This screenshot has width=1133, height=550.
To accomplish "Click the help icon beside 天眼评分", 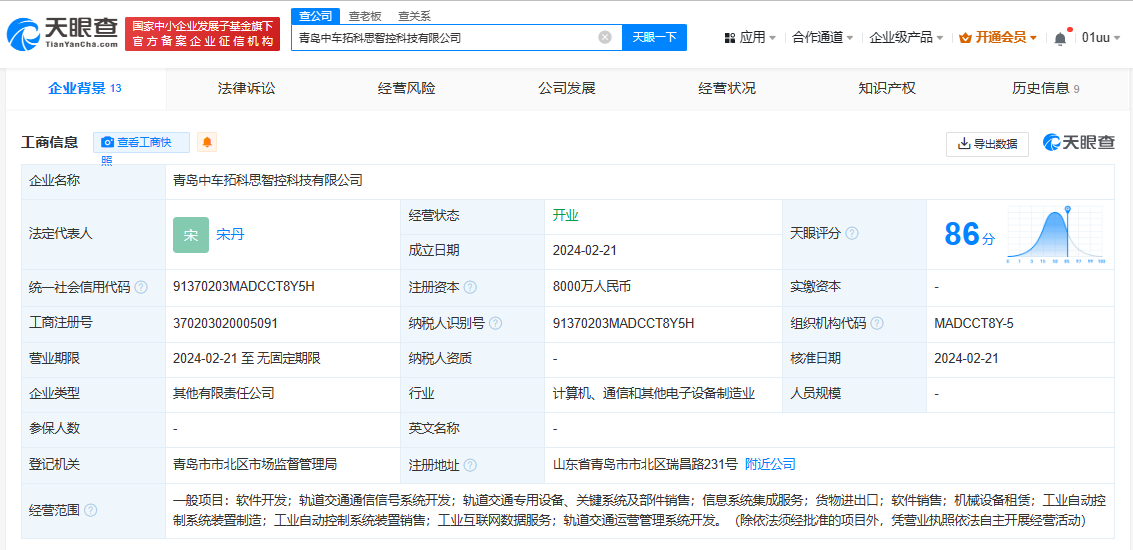I will point(852,233).
